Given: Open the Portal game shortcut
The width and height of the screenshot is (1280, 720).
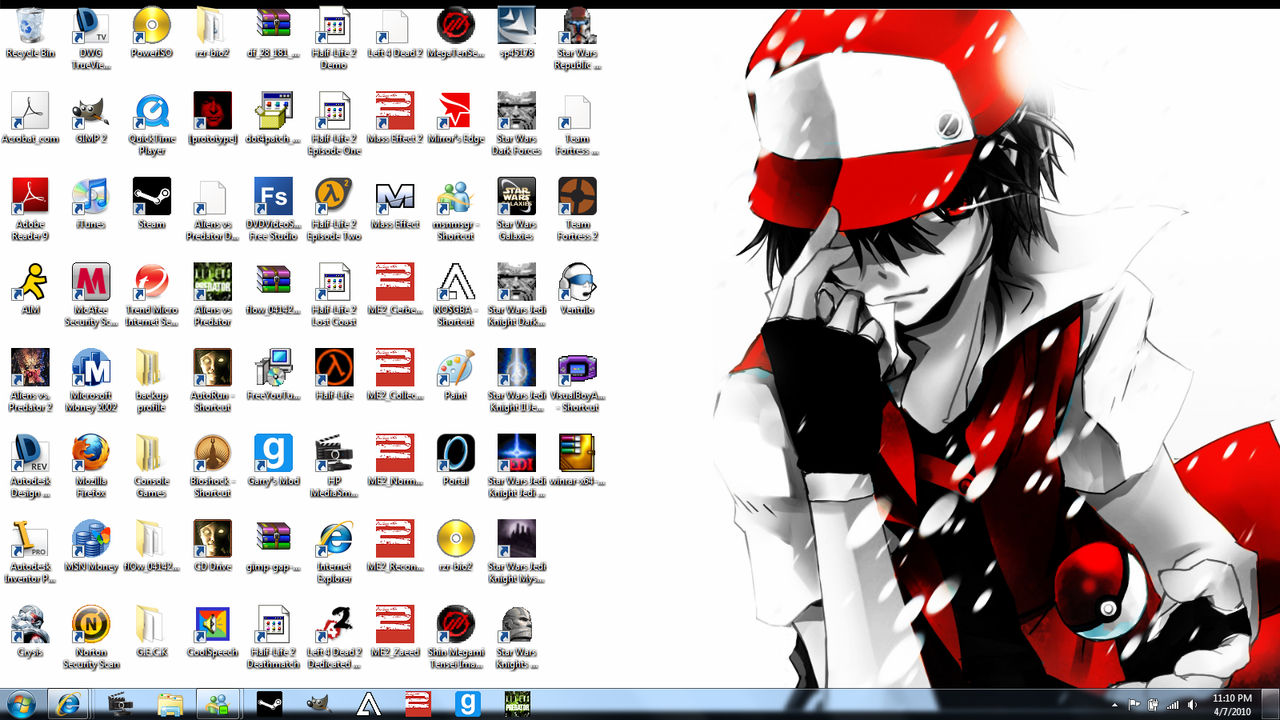Looking at the screenshot, I should click(455, 460).
